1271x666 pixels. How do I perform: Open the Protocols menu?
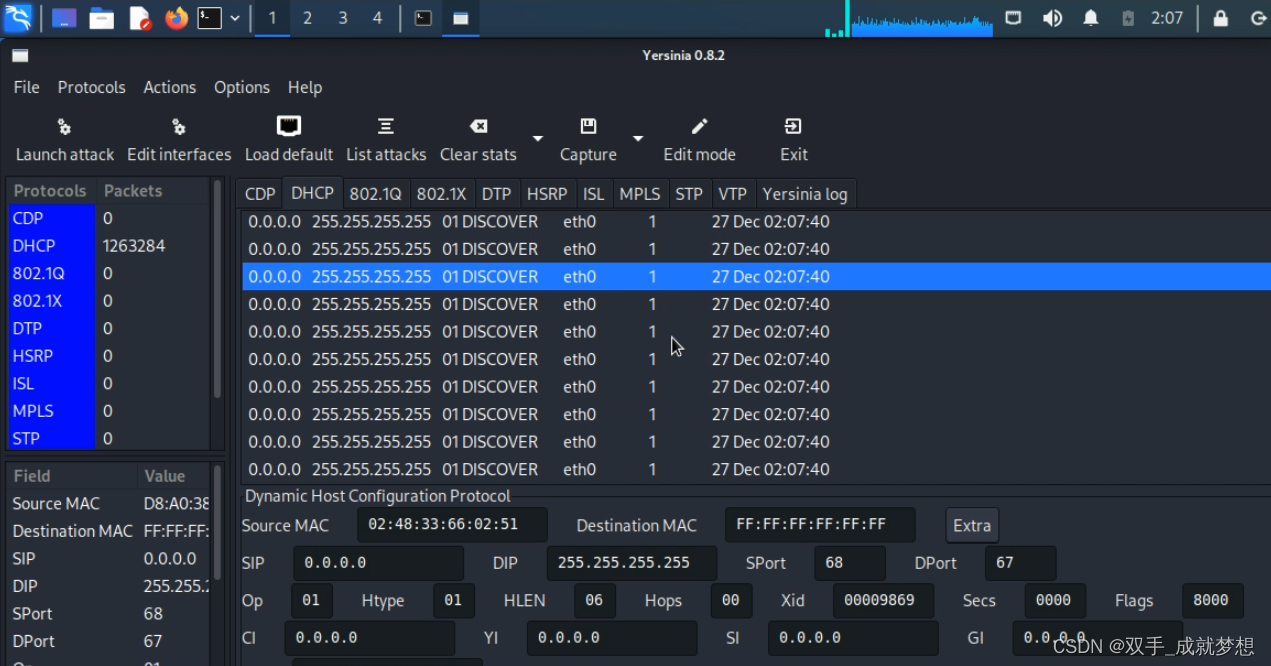pos(91,87)
